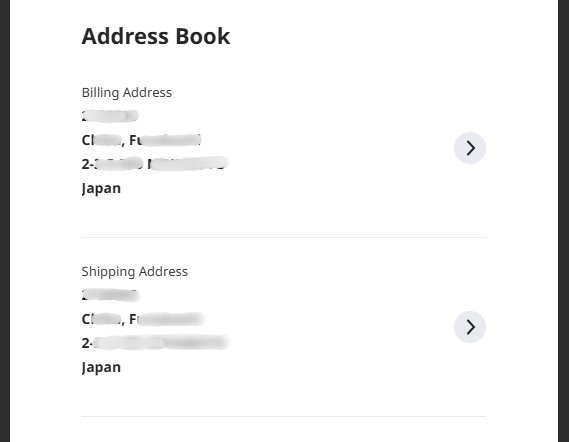
Task: Click the divider line below the shipping address
Action: 284,416
